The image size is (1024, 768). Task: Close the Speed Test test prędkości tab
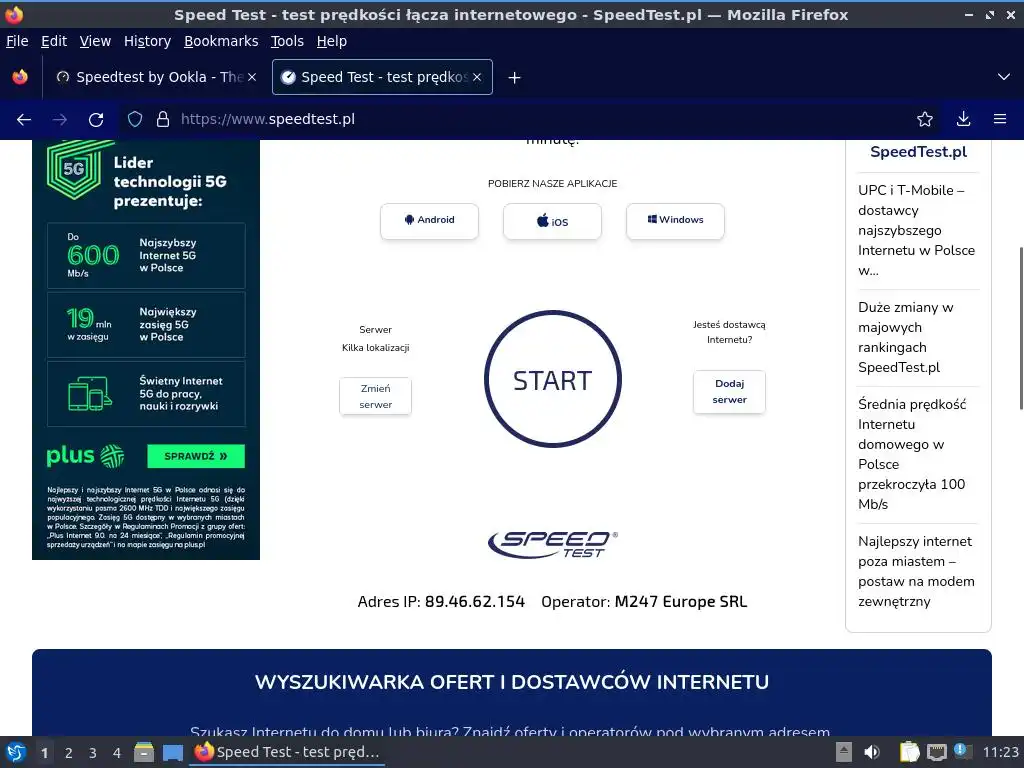click(x=477, y=77)
